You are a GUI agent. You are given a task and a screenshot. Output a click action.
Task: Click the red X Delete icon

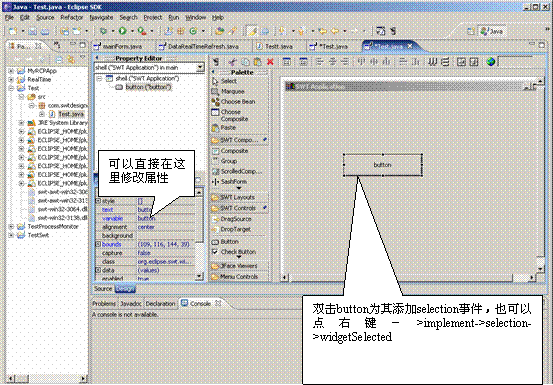tap(270, 62)
